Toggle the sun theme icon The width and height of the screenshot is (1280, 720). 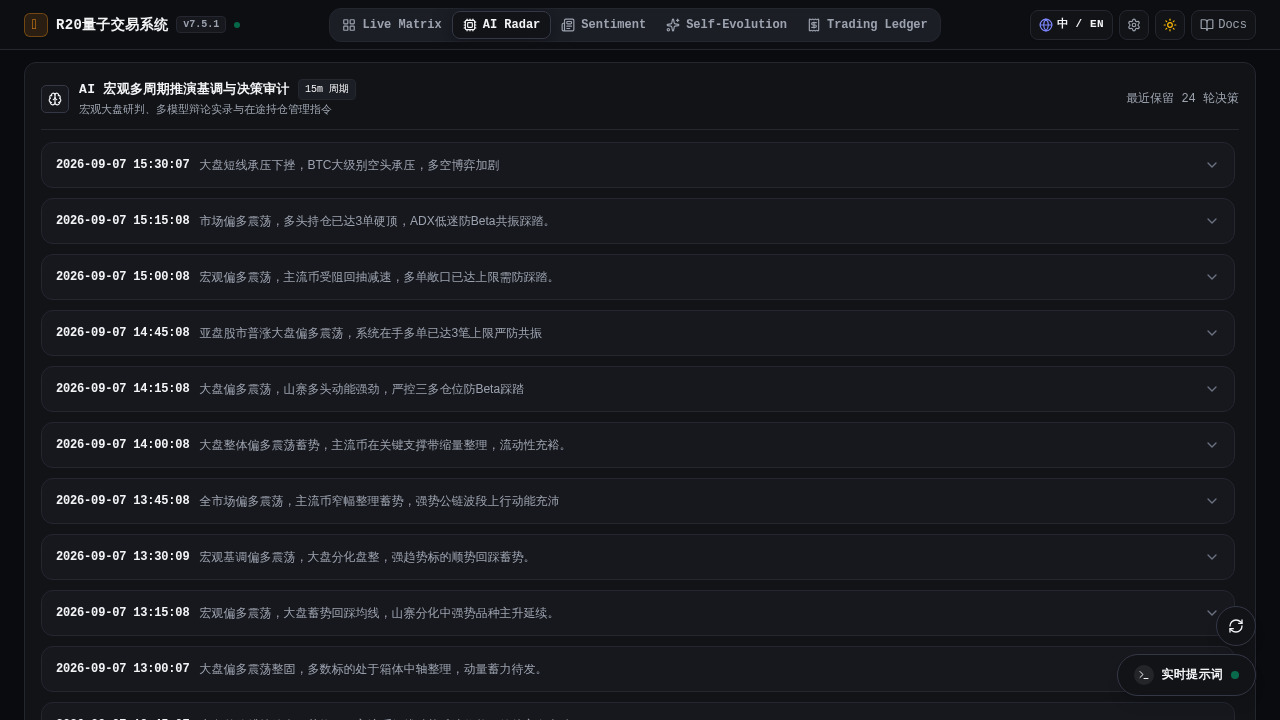tap(1170, 25)
